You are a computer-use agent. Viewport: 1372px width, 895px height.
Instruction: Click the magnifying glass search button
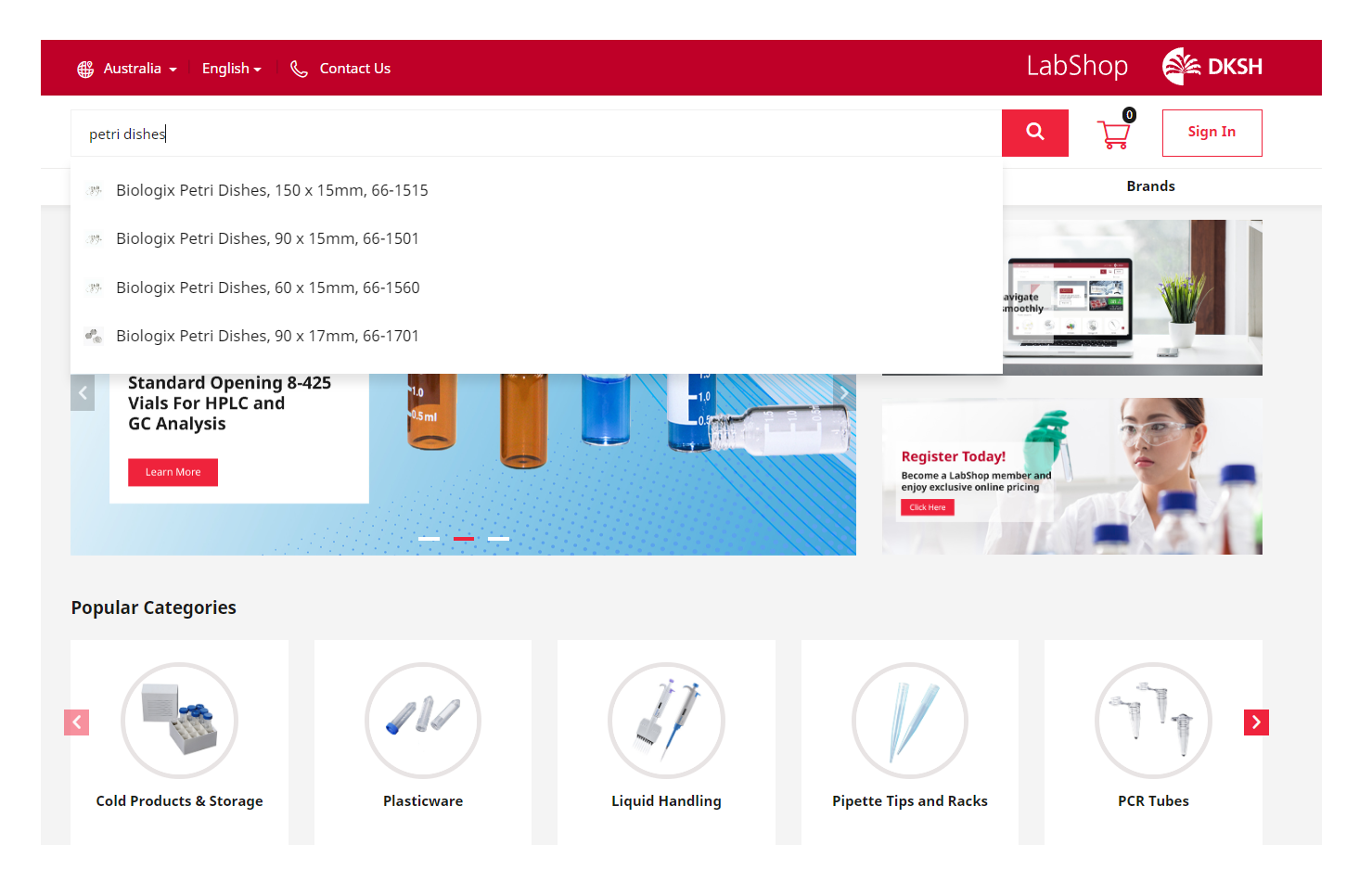1034,133
